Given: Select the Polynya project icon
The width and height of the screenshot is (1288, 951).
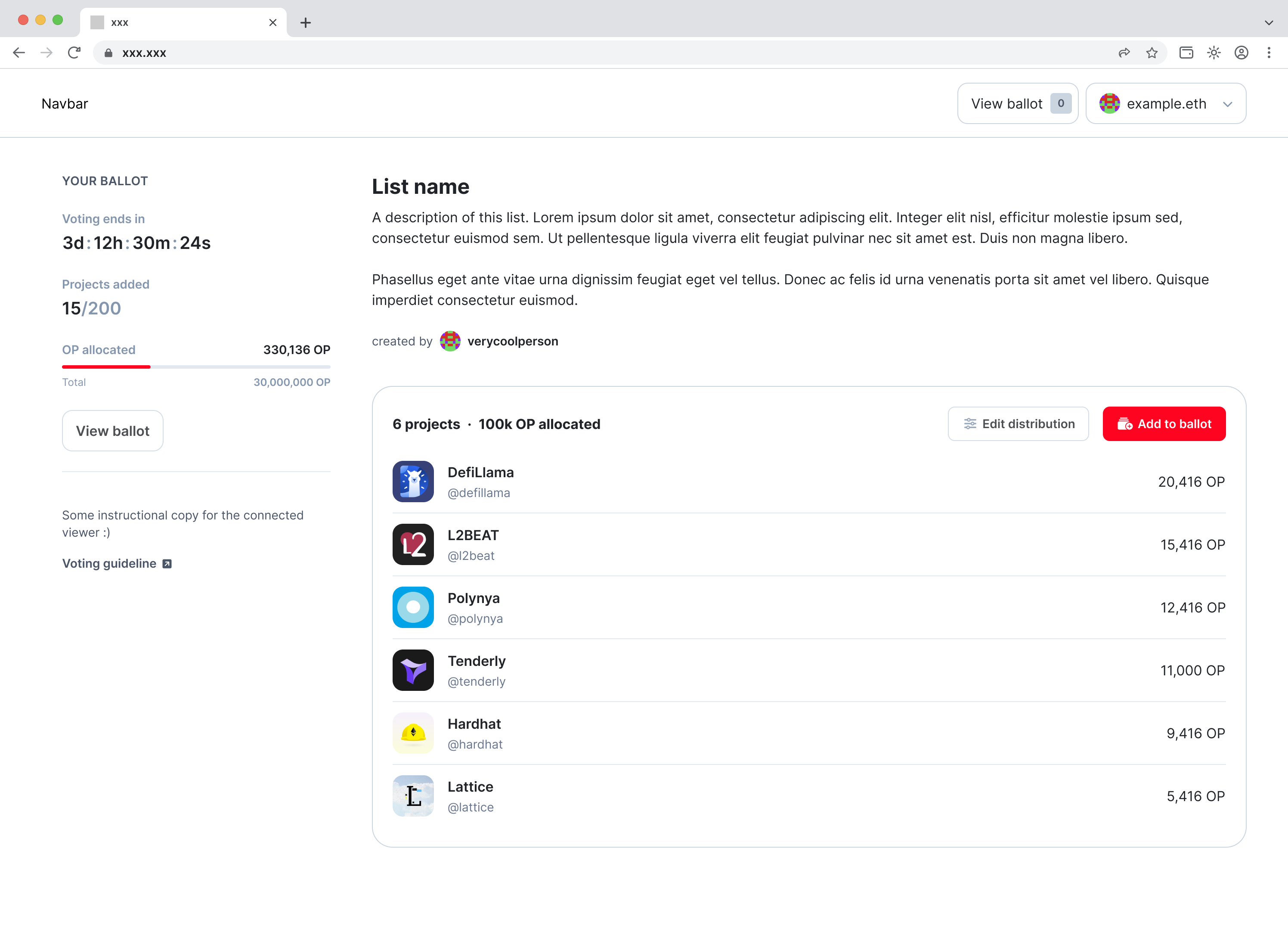Looking at the screenshot, I should [x=413, y=607].
